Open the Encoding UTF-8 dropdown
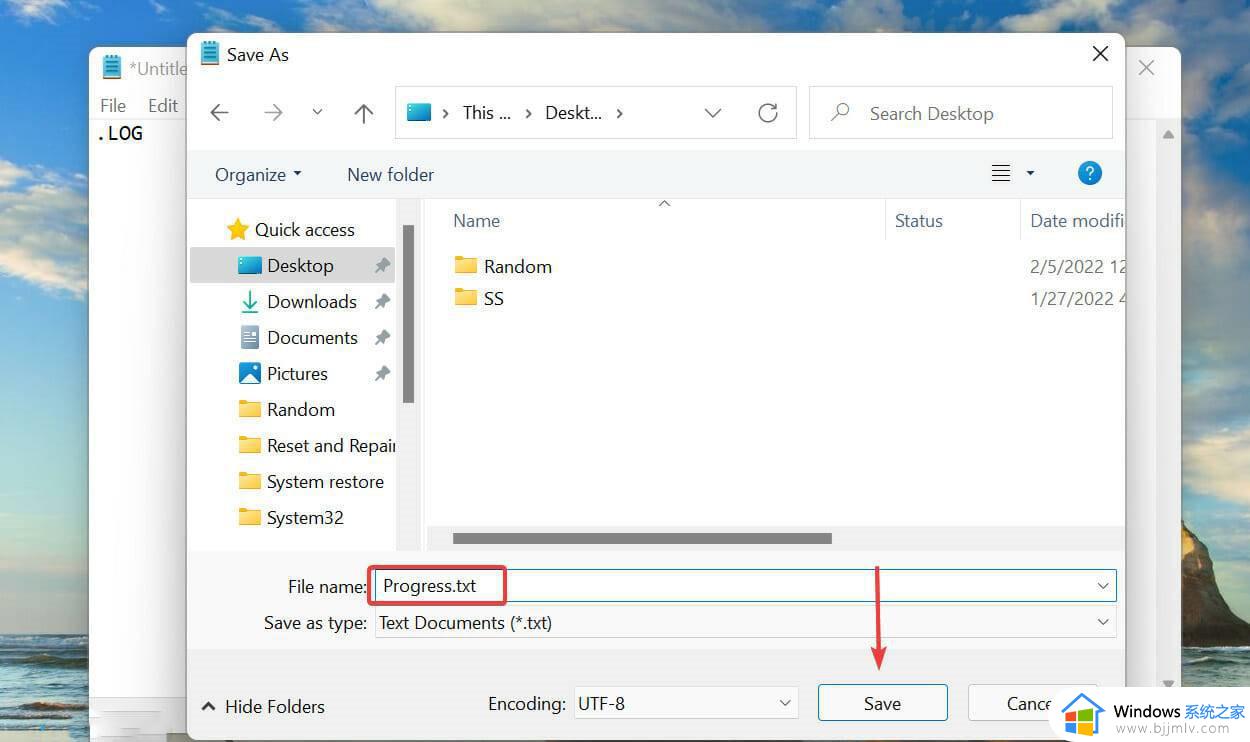 click(x=685, y=704)
